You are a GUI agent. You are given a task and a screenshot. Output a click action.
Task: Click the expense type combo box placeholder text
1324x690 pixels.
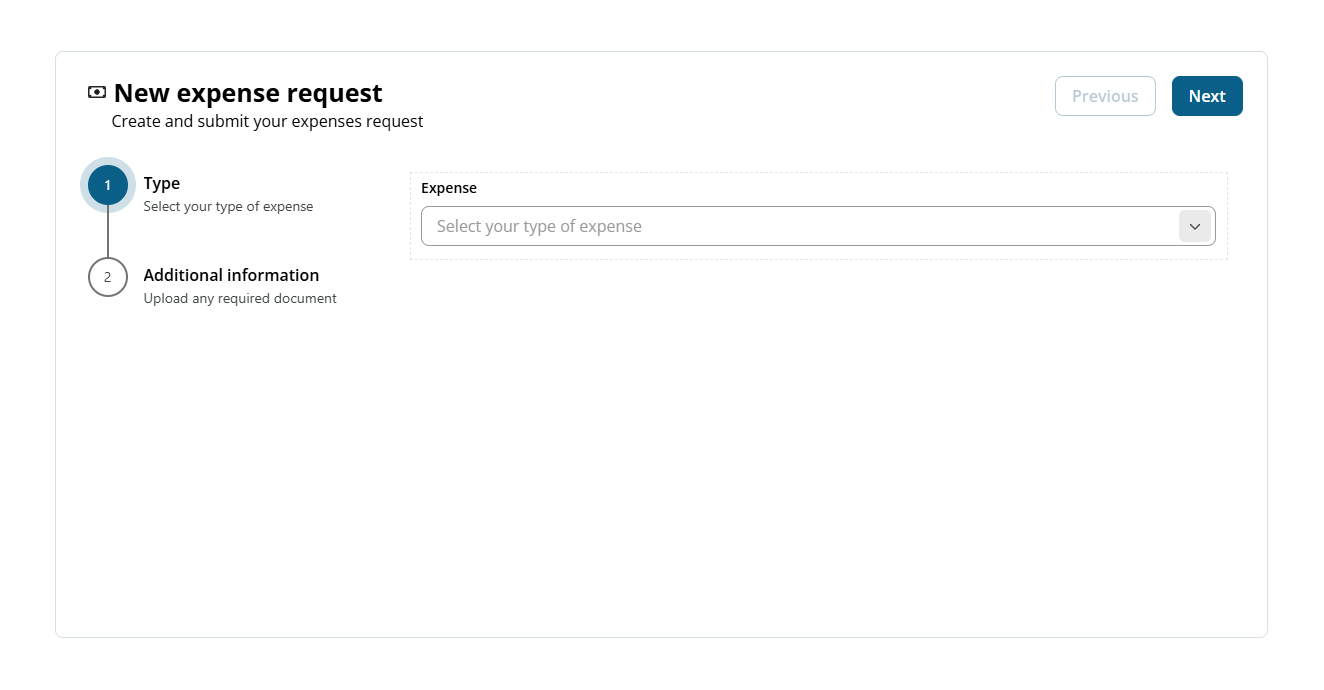(x=539, y=226)
